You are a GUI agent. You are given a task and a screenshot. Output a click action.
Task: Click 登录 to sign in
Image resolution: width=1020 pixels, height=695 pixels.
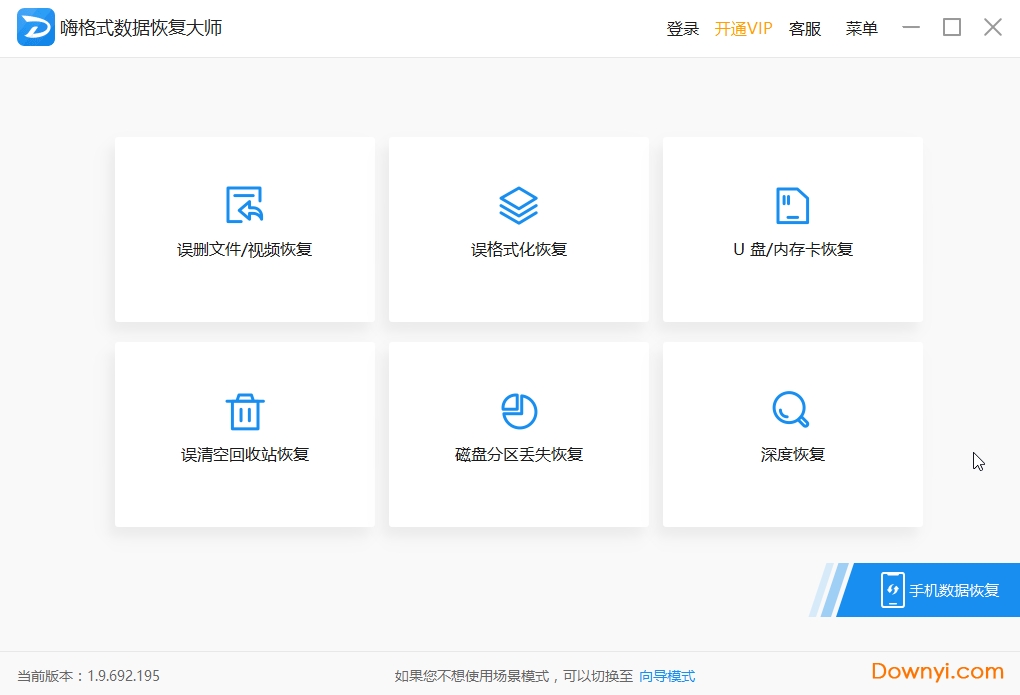click(x=683, y=28)
